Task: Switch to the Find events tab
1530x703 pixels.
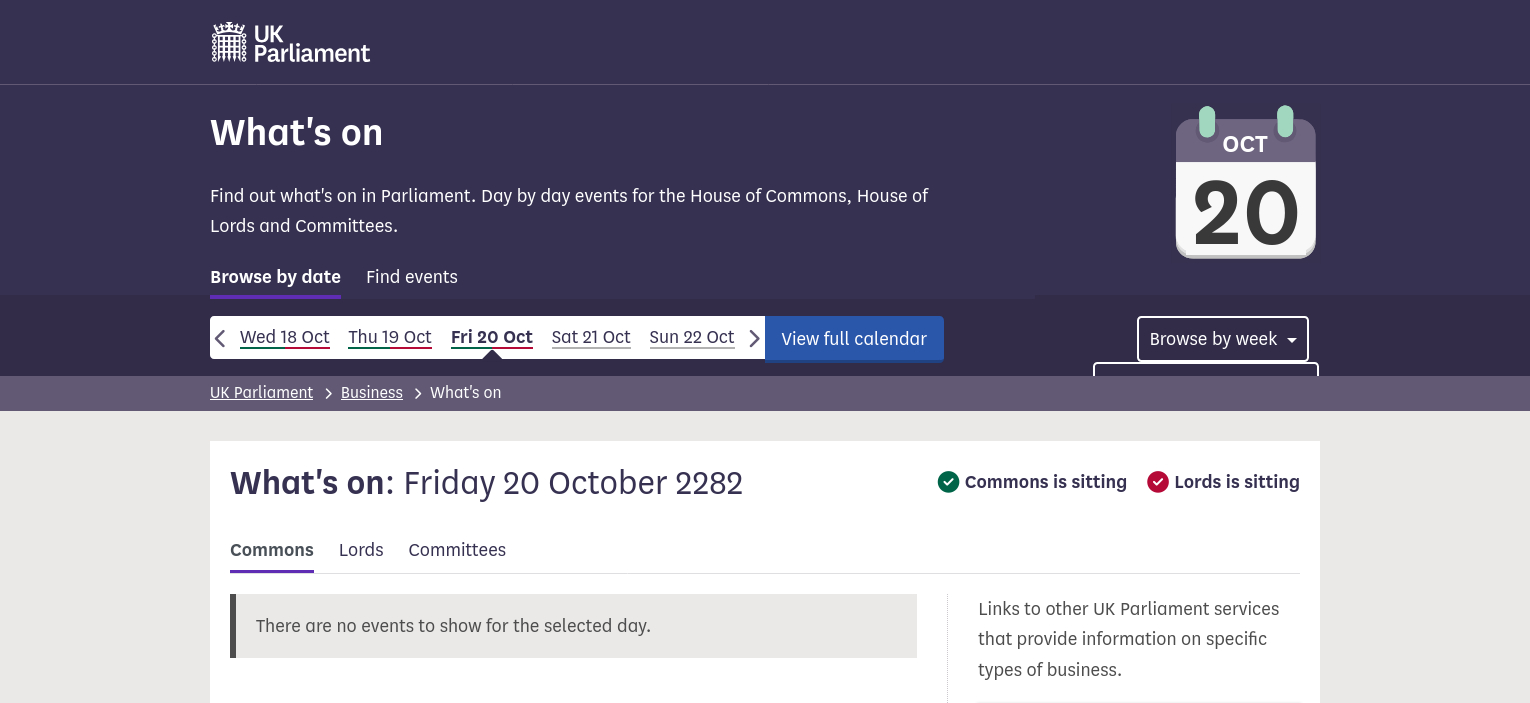Action: [x=411, y=277]
